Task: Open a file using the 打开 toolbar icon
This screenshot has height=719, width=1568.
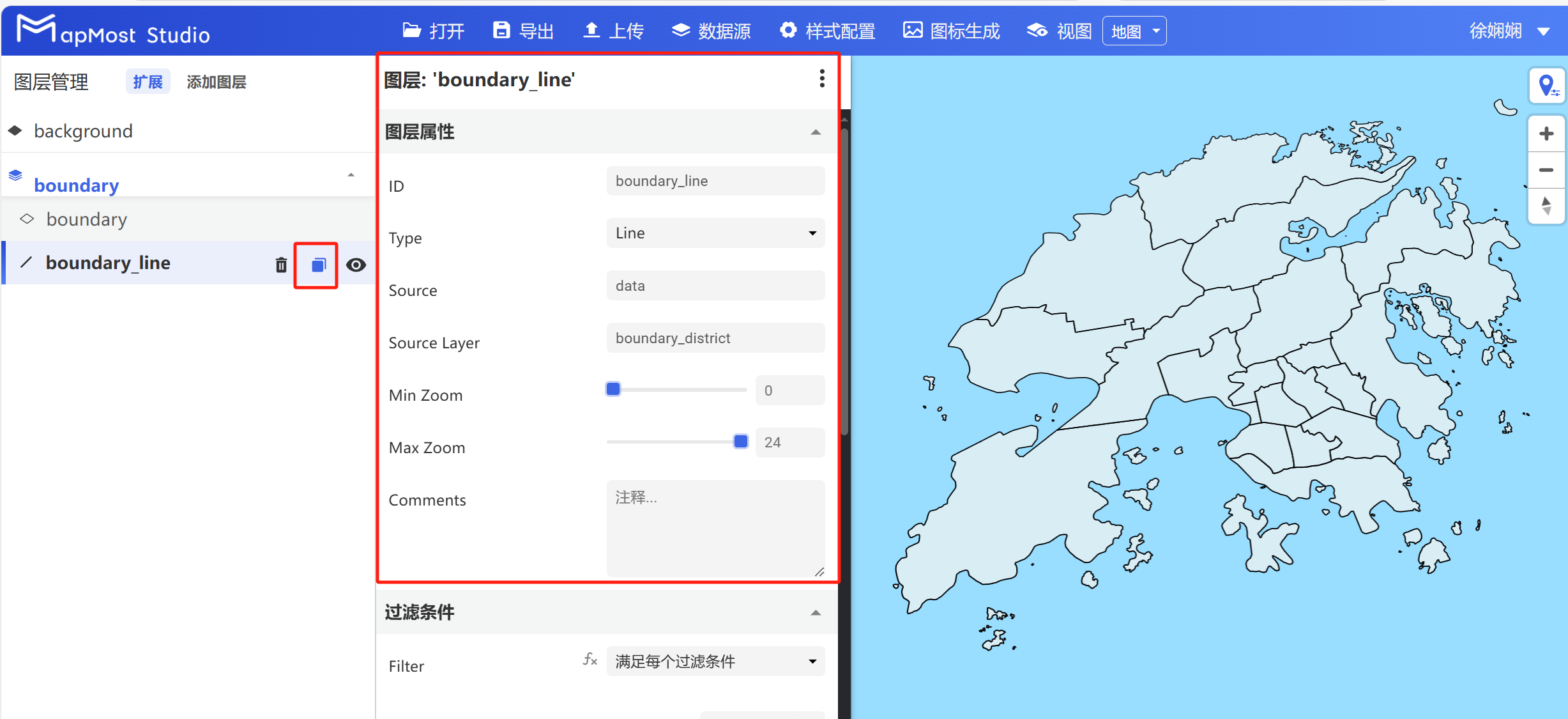Action: coord(434,30)
